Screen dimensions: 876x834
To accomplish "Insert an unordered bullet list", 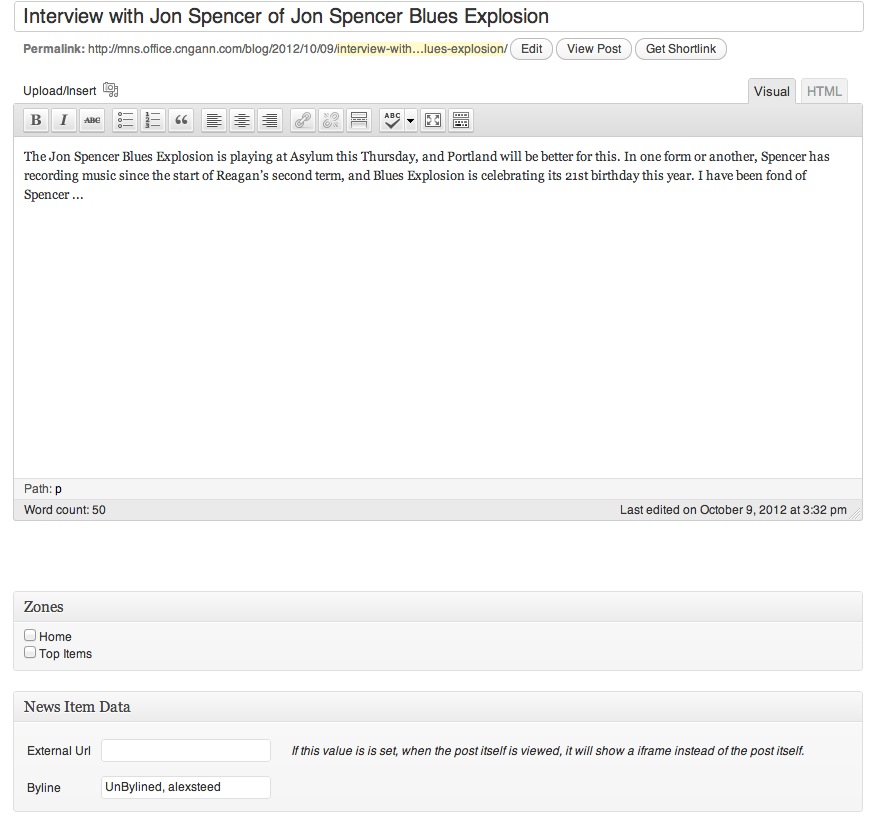I will (x=125, y=120).
